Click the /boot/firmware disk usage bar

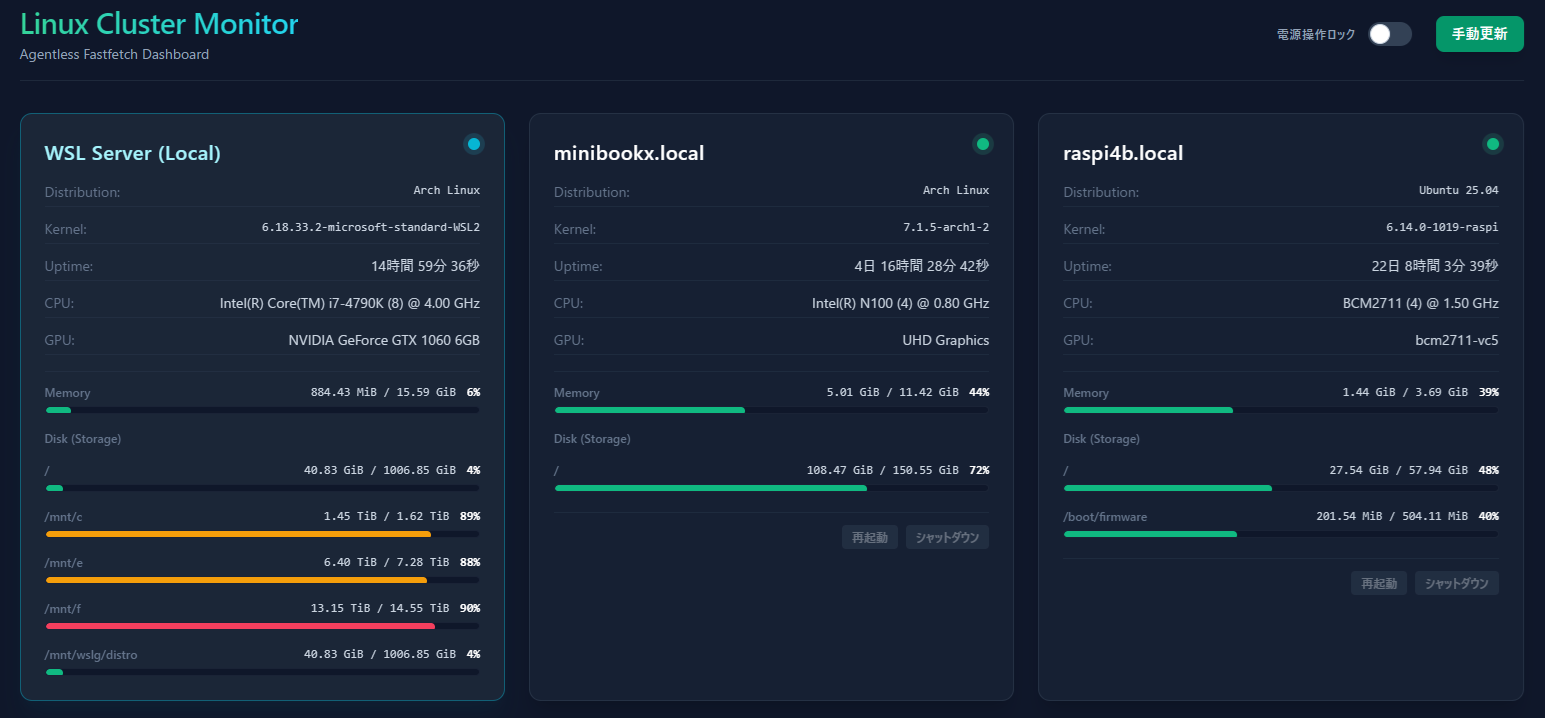pos(1281,534)
